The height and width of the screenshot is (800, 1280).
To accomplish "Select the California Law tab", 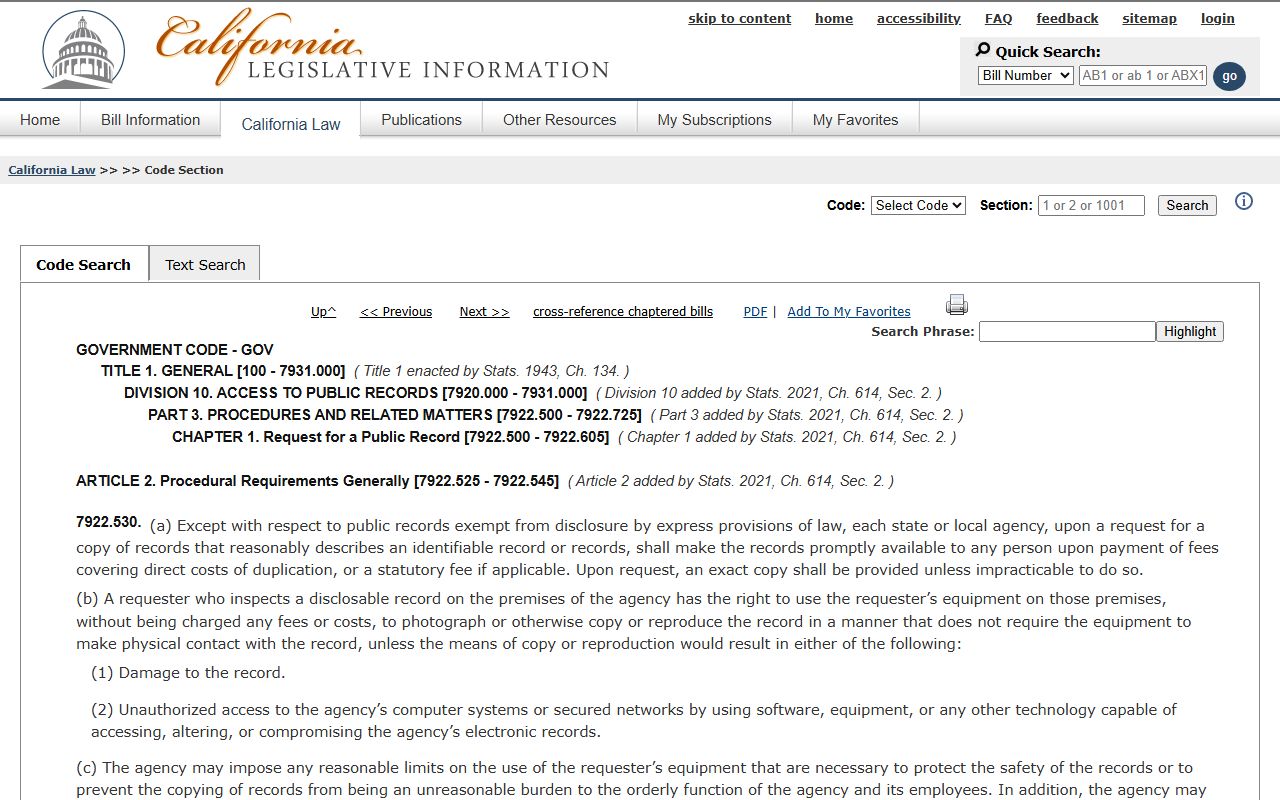I will pos(291,124).
